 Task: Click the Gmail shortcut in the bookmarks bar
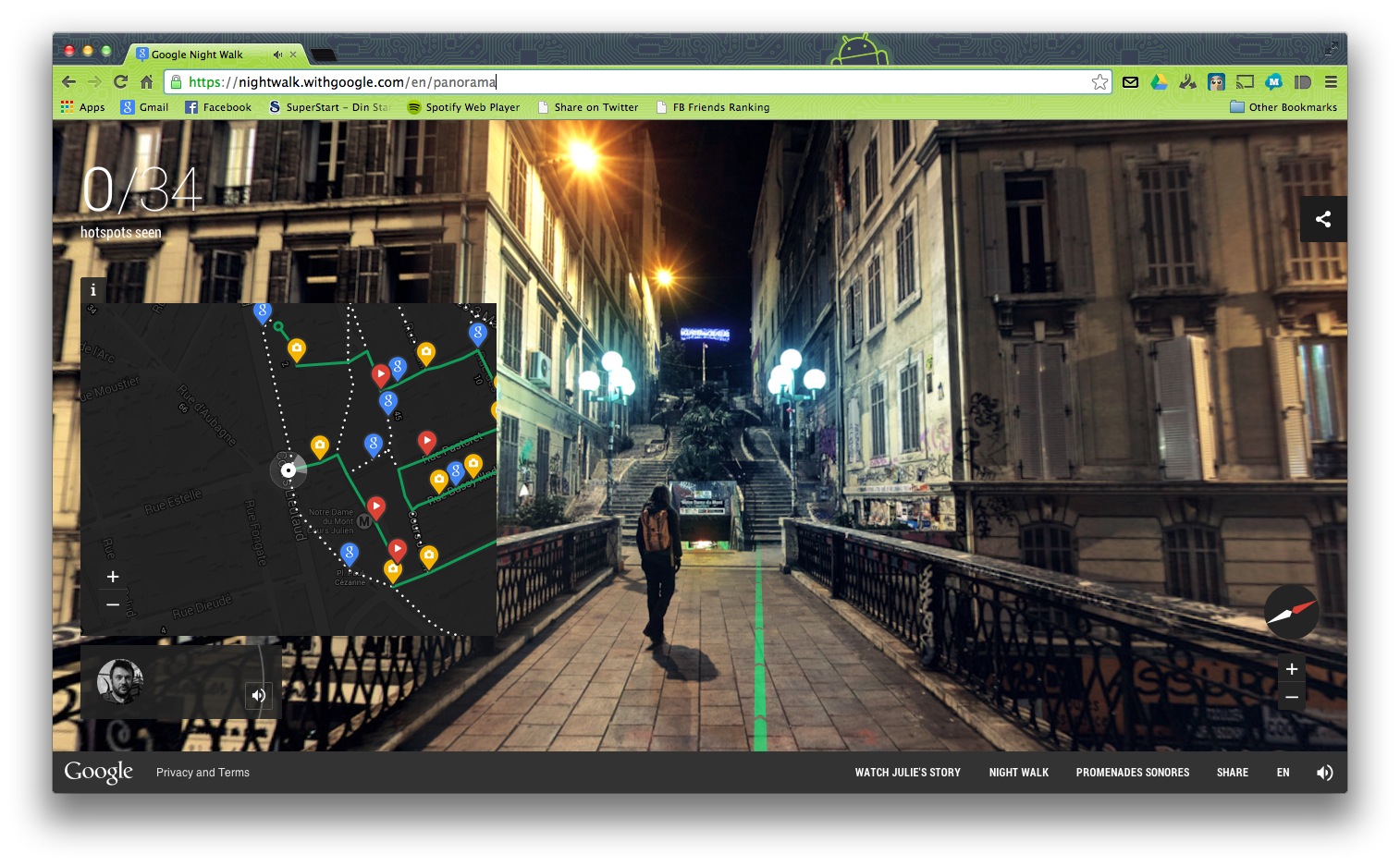click(x=144, y=107)
